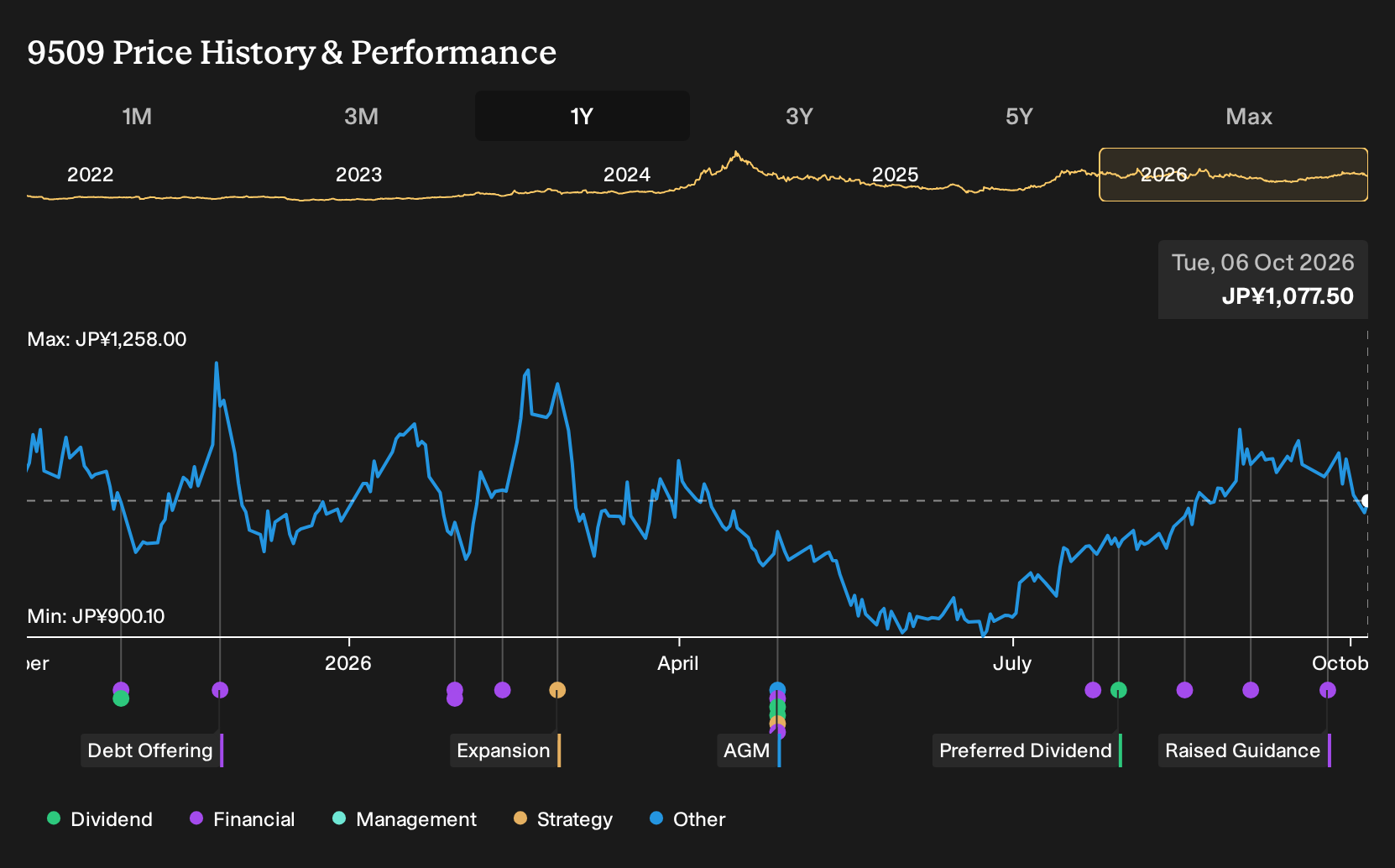Click the purple marker above Raised Guidance

[x=1328, y=690]
